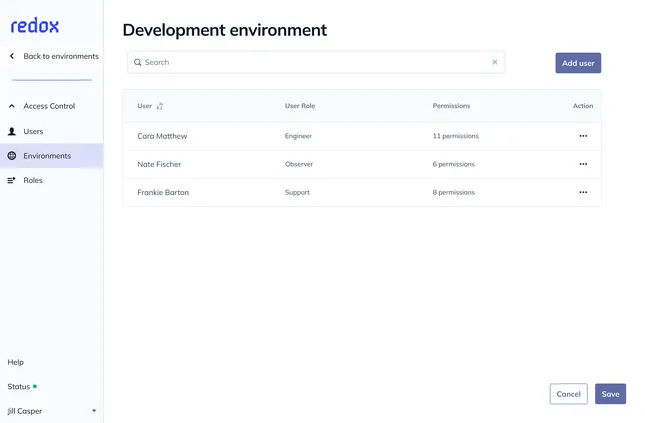Click the 8 permissions cell

453,192
